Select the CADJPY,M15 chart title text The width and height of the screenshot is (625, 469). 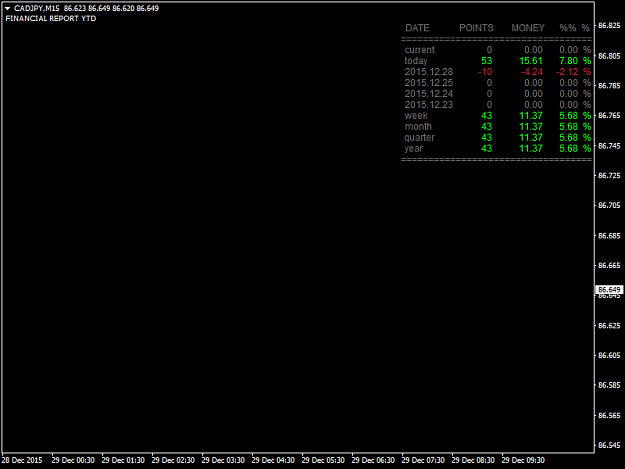(x=37, y=8)
